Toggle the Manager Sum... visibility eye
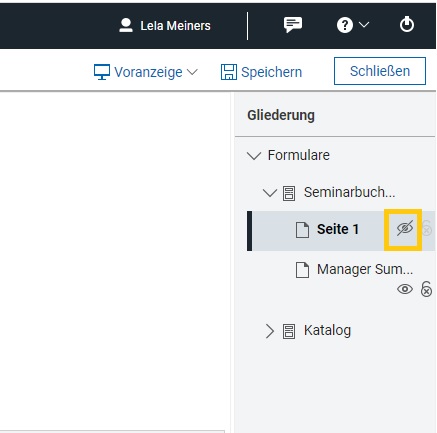The height and width of the screenshot is (433, 437). [x=405, y=289]
